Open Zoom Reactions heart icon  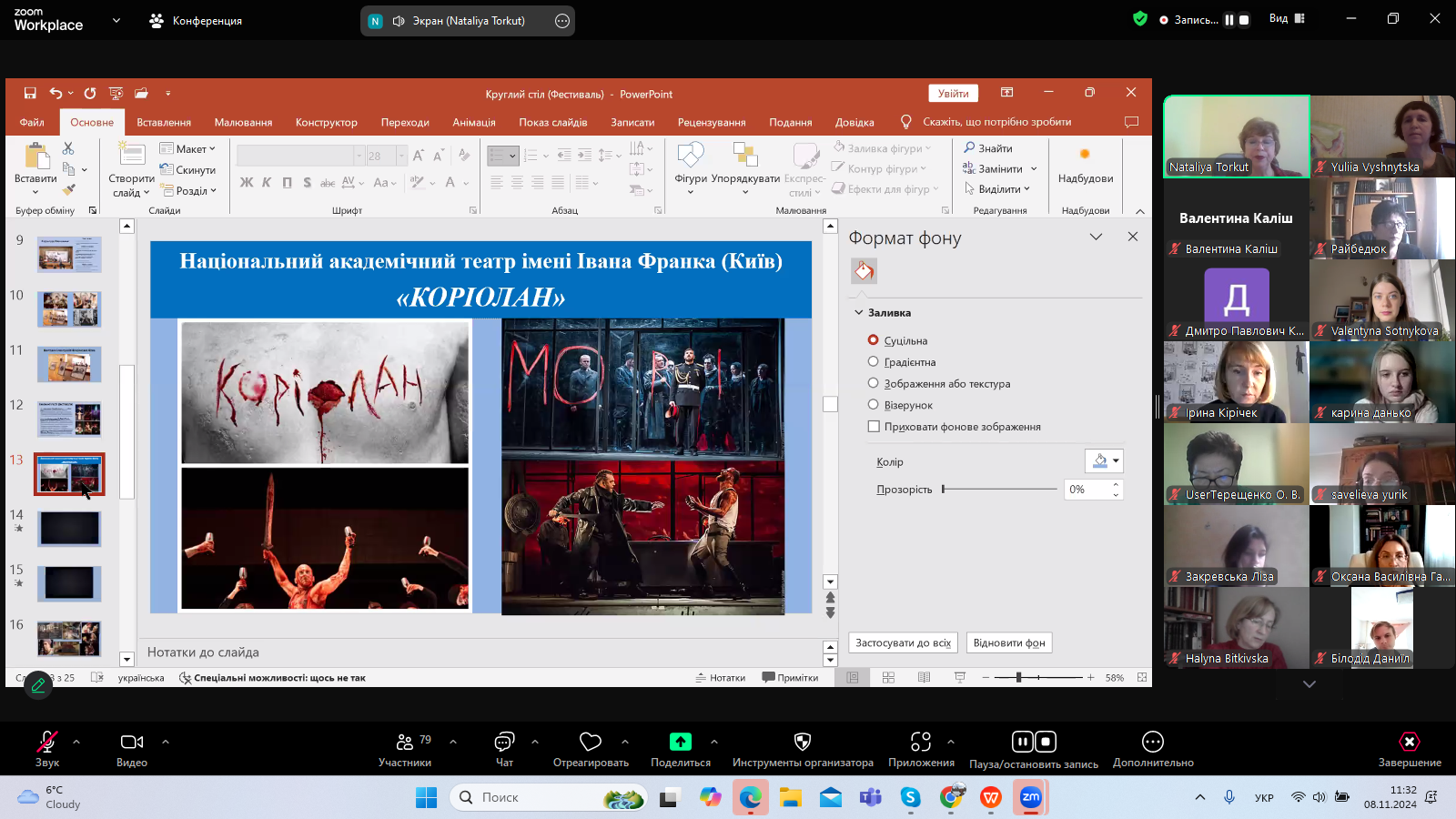tap(591, 742)
